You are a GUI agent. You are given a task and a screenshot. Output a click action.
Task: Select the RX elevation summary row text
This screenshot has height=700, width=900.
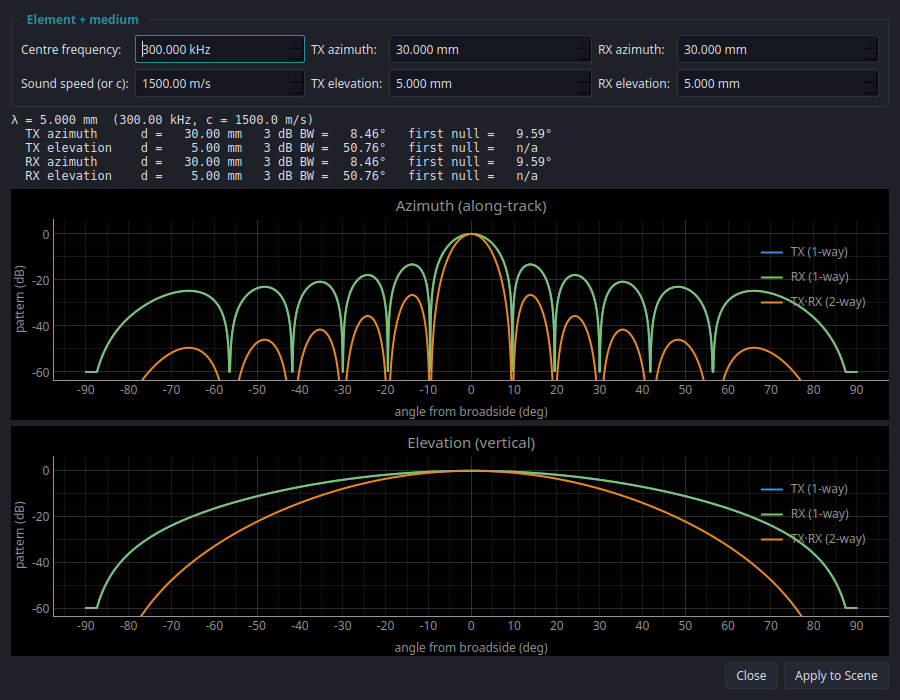[281, 176]
